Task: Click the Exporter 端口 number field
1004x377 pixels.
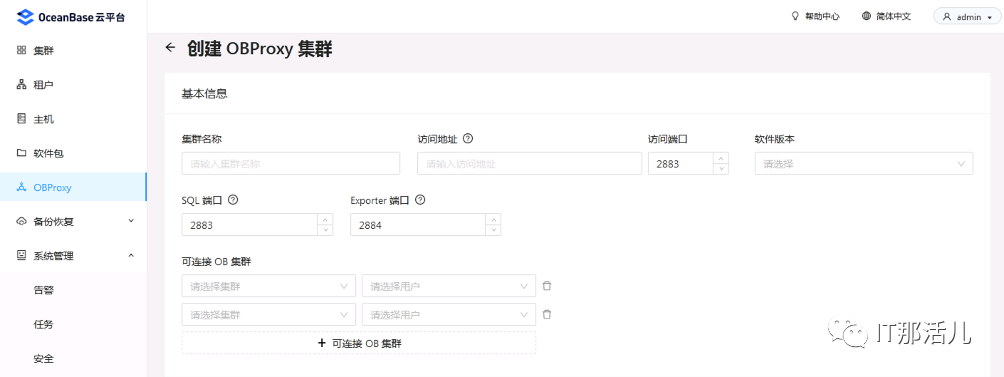Action: 418,225
